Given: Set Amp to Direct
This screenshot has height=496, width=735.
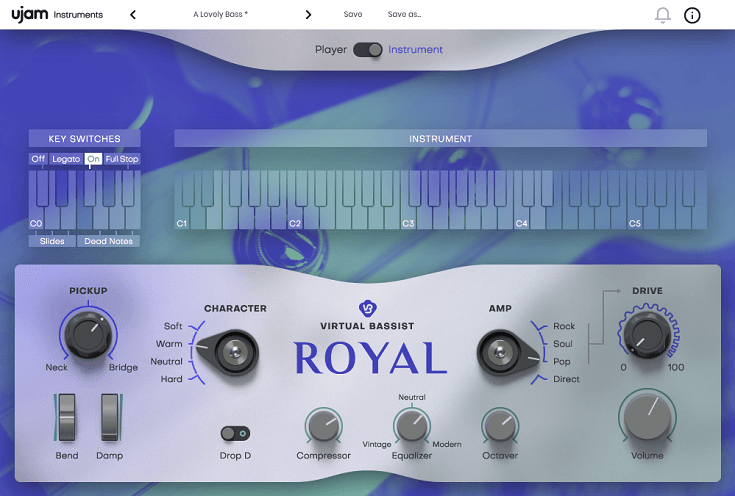Looking at the screenshot, I should coord(566,379).
